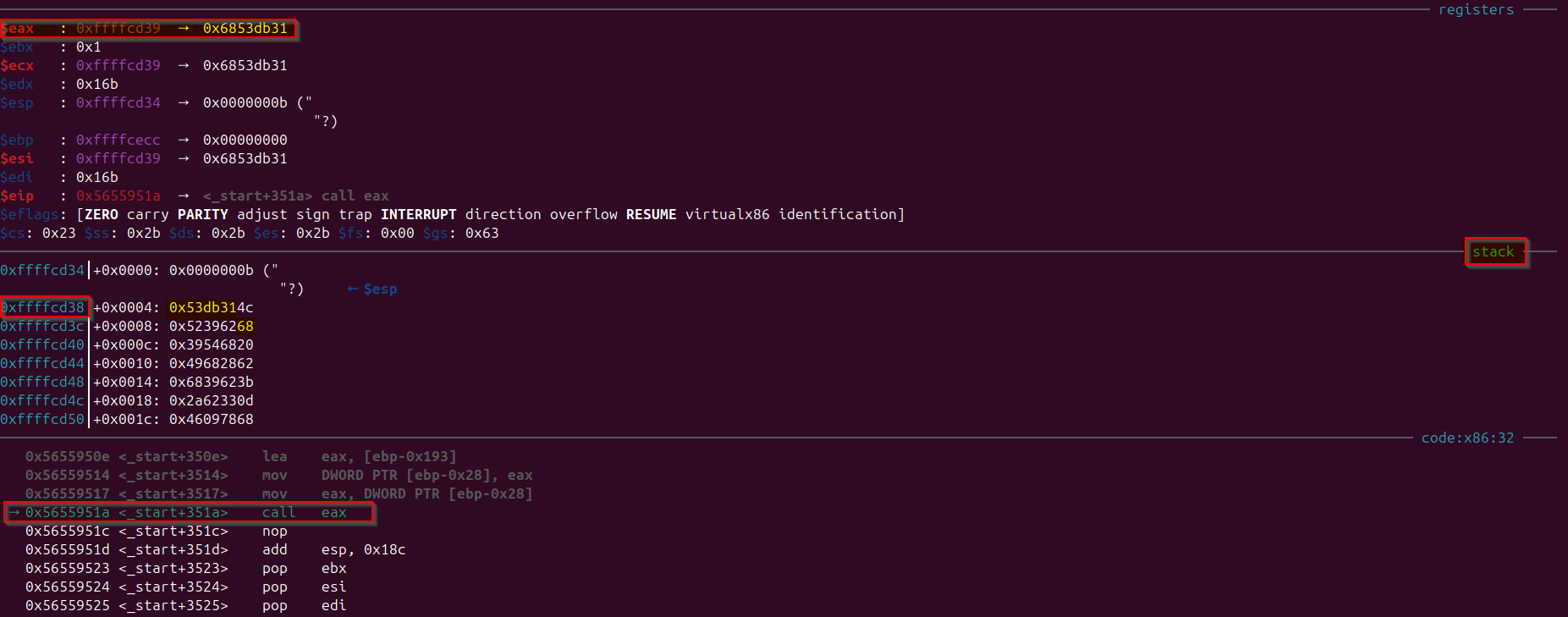This screenshot has width=1568, height=617.
Task: Click the $esi register label
Action: 17,158
